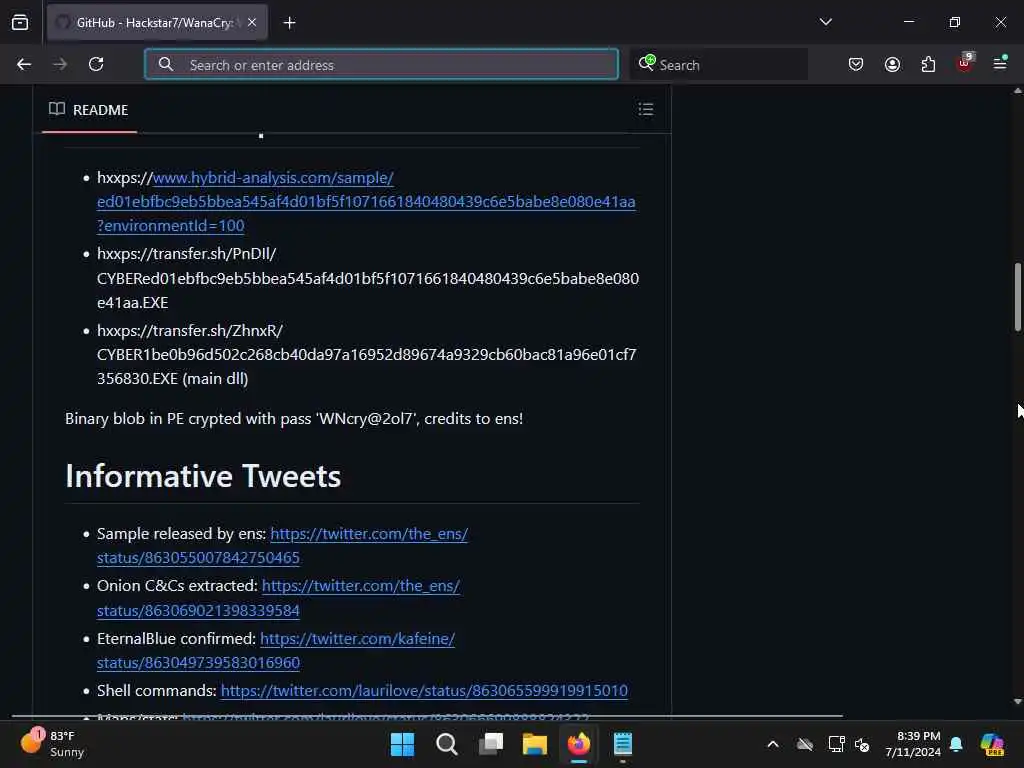Open Save to Pocket icon
Screen dimensions: 1024x768
856,64
